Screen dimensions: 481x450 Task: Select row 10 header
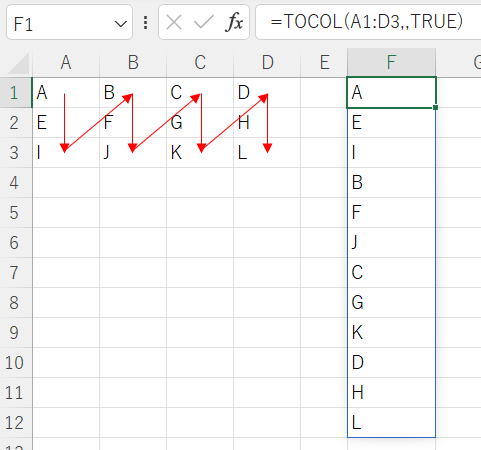(16, 362)
